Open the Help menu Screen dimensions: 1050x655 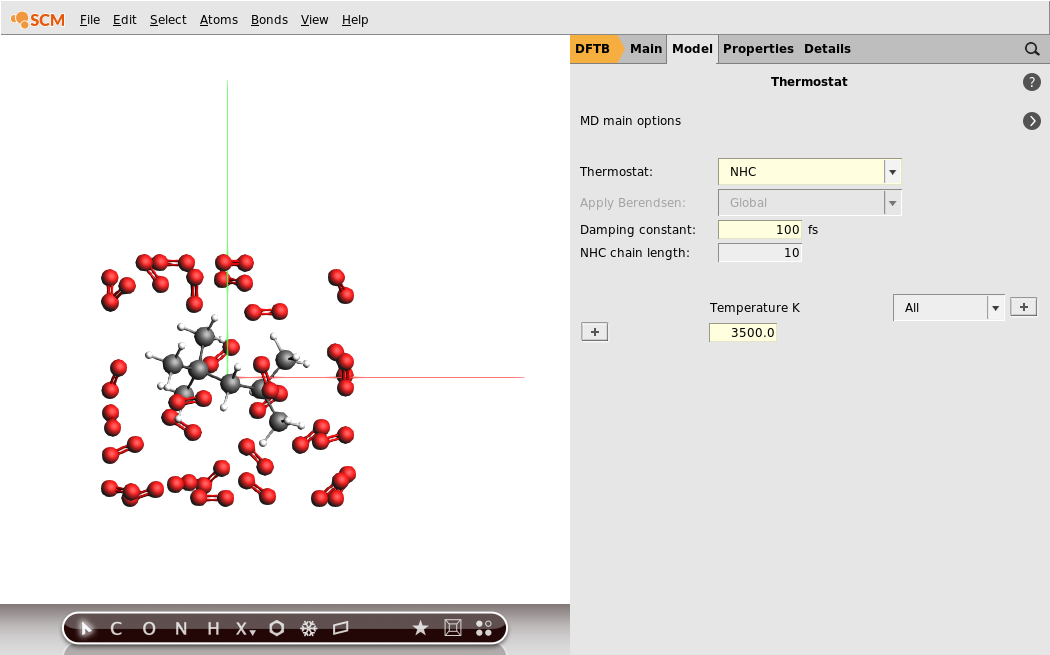pyautogui.click(x=355, y=19)
